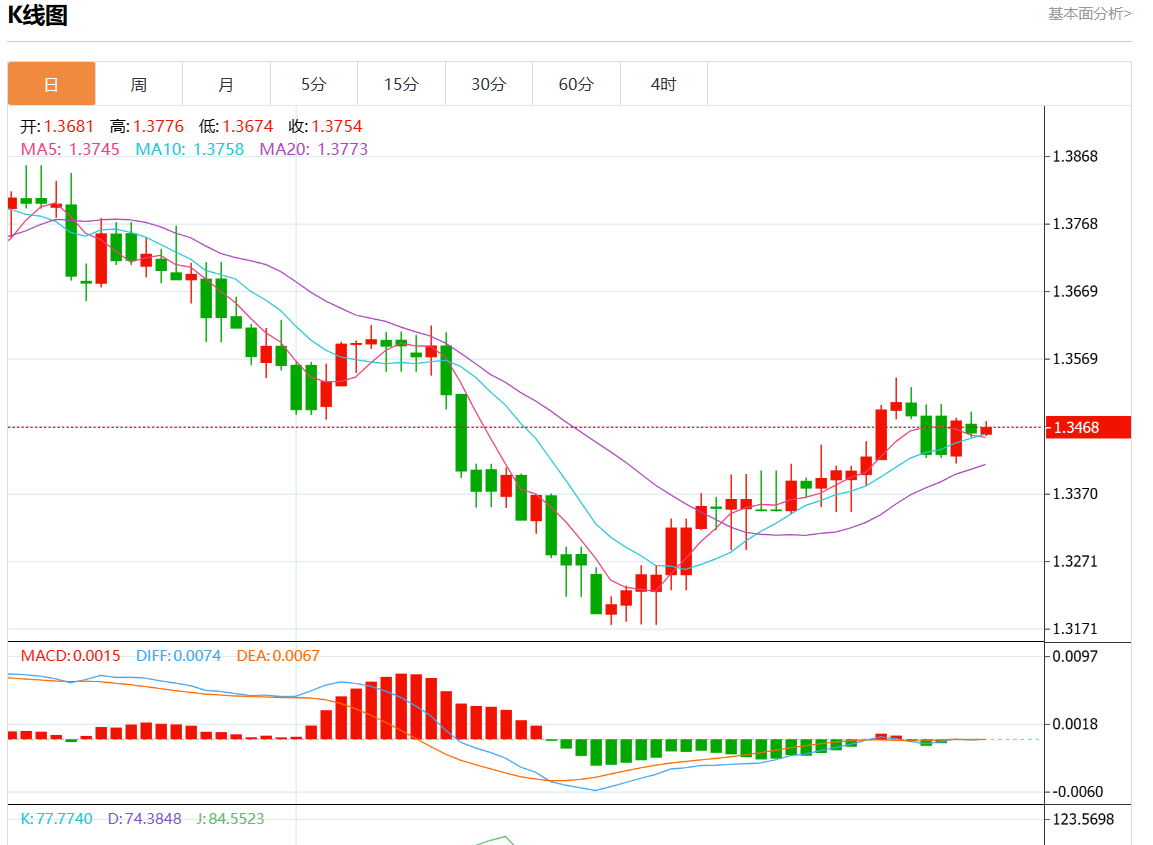Click the MA10: 1.3758 indicator label
1153x845 pixels.
pos(190,149)
